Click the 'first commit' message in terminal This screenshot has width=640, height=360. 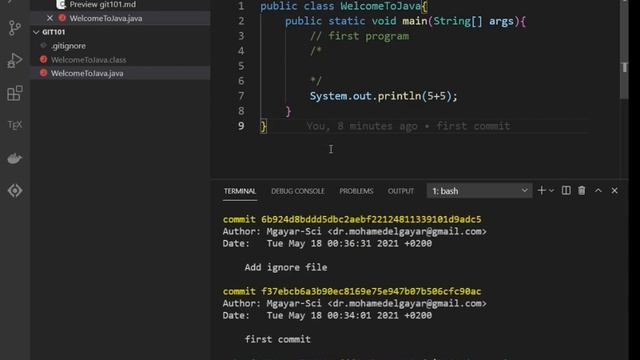click(x=278, y=339)
